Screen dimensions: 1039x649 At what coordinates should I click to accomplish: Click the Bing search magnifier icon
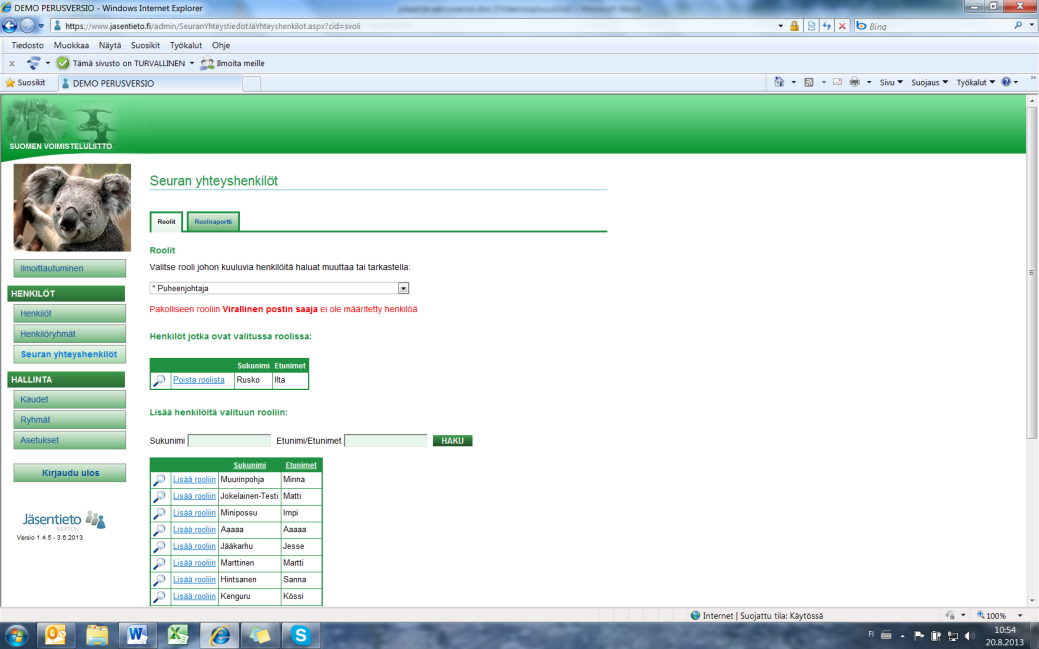[x=1018, y=26]
